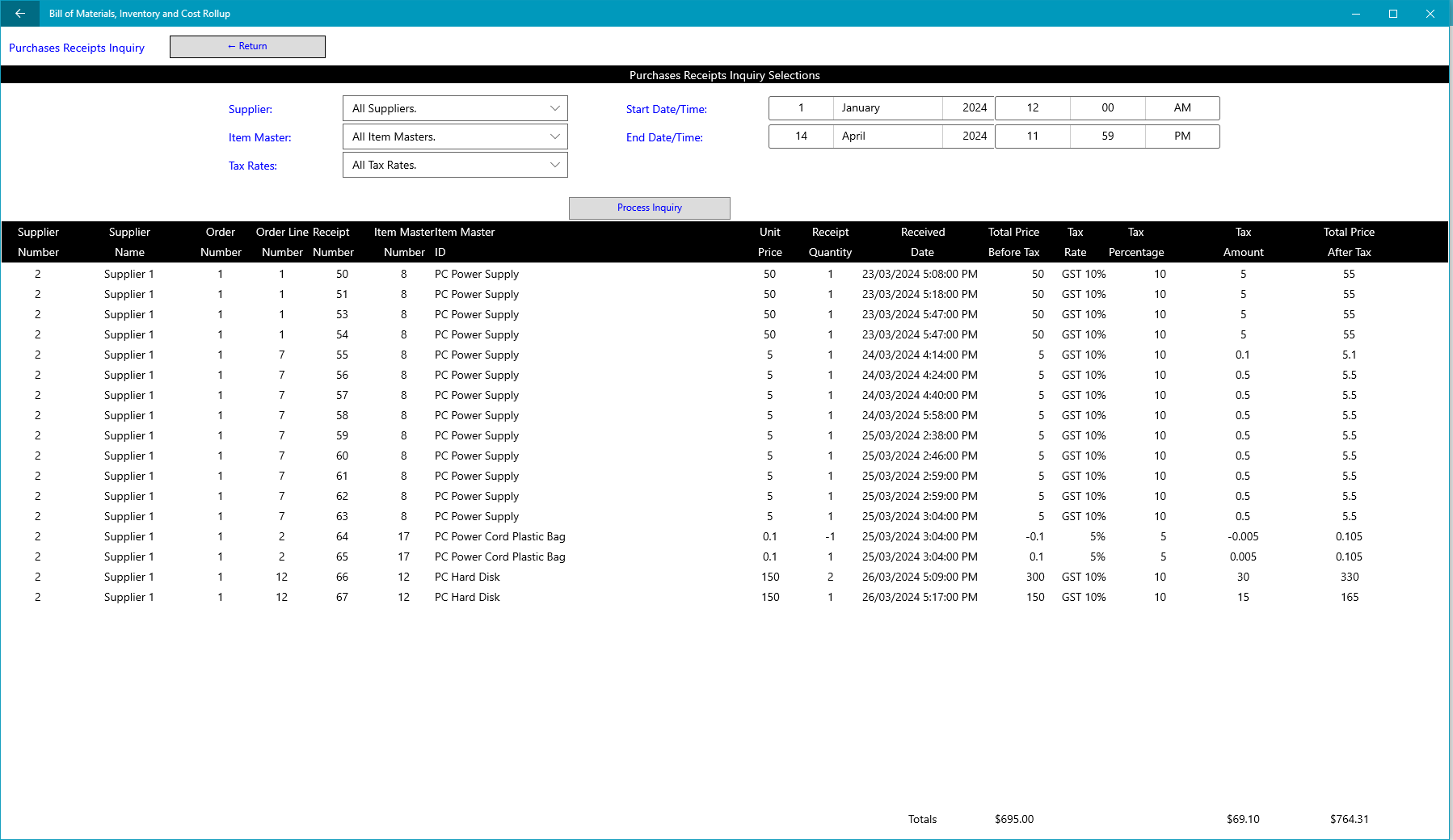This screenshot has width=1453, height=840.
Task: Select receipt number 50 row
Action: click(724, 274)
